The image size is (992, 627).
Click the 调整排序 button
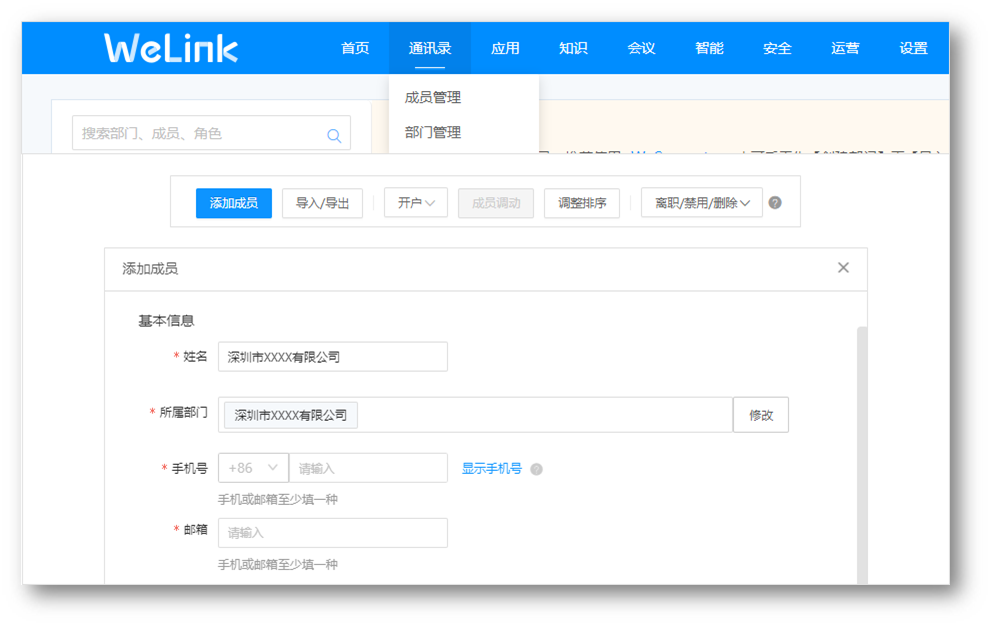pos(581,203)
